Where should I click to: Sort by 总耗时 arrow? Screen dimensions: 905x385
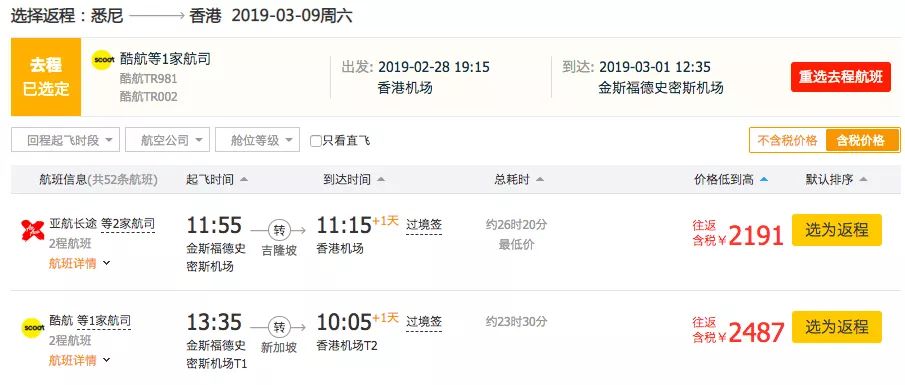pos(540,180)
